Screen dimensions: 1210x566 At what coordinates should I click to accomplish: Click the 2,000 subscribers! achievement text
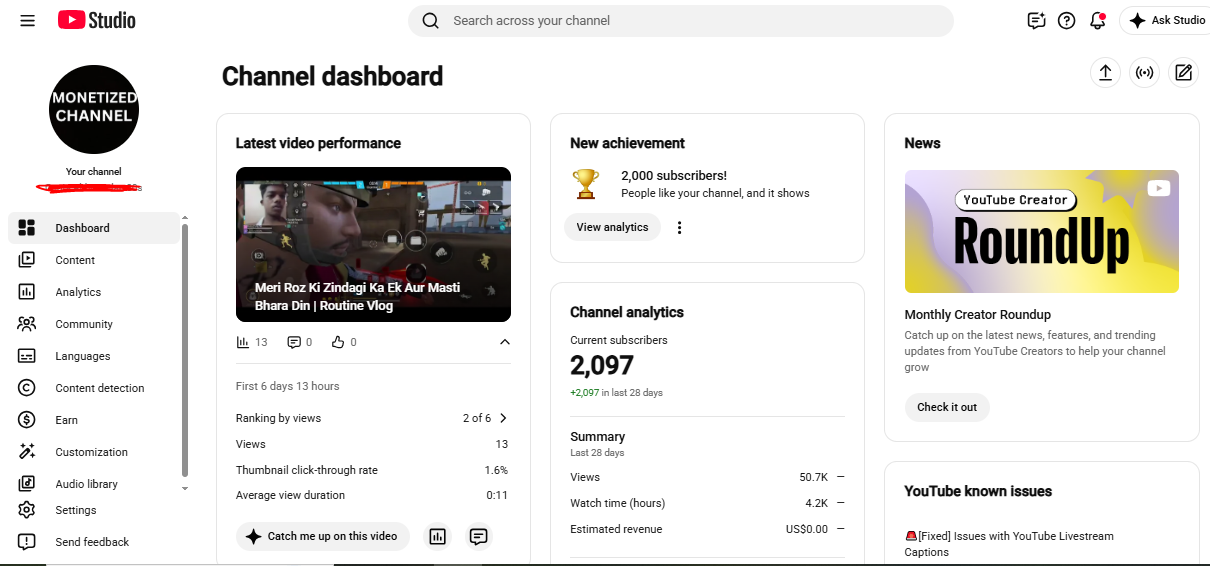674,175
